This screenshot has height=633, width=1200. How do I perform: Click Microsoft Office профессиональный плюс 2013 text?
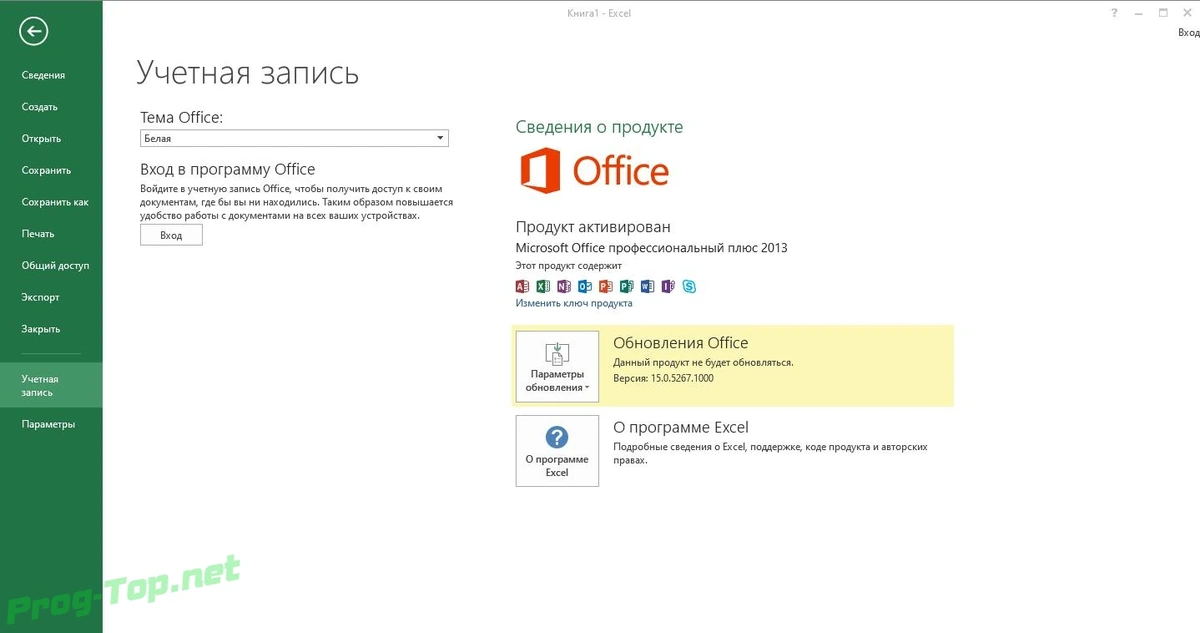pos(651,247)
